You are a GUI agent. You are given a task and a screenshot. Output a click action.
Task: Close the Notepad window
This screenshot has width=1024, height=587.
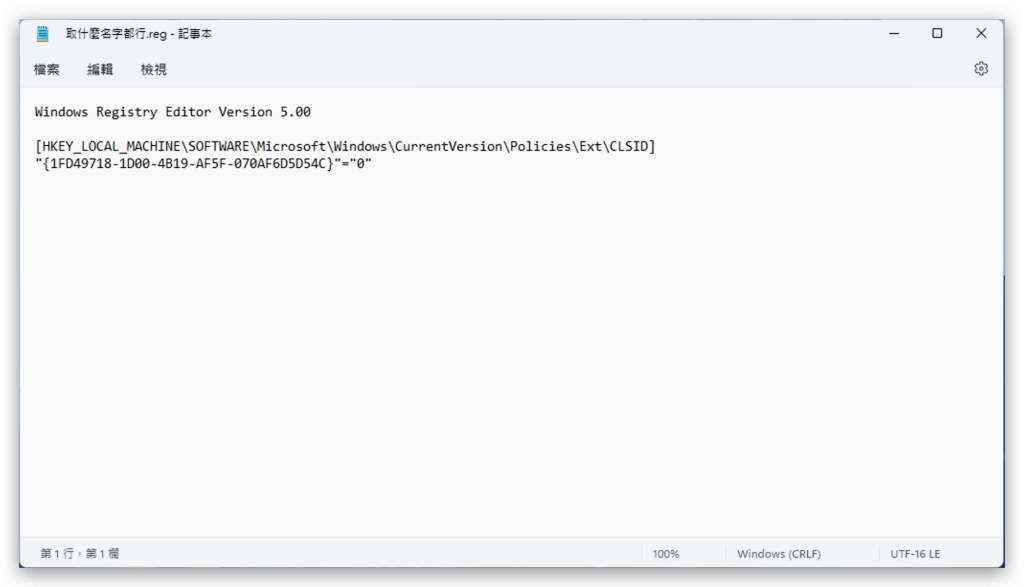(981, 34)
